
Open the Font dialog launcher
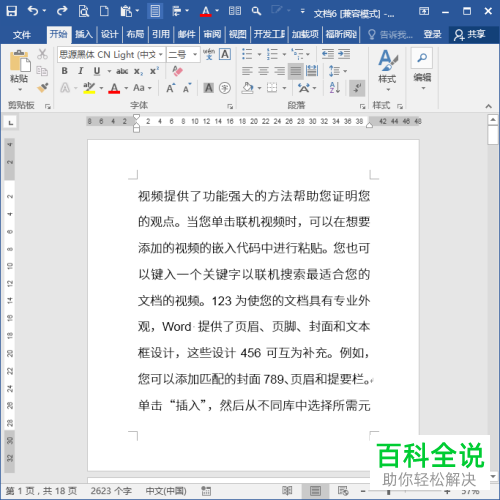(230, 106)
